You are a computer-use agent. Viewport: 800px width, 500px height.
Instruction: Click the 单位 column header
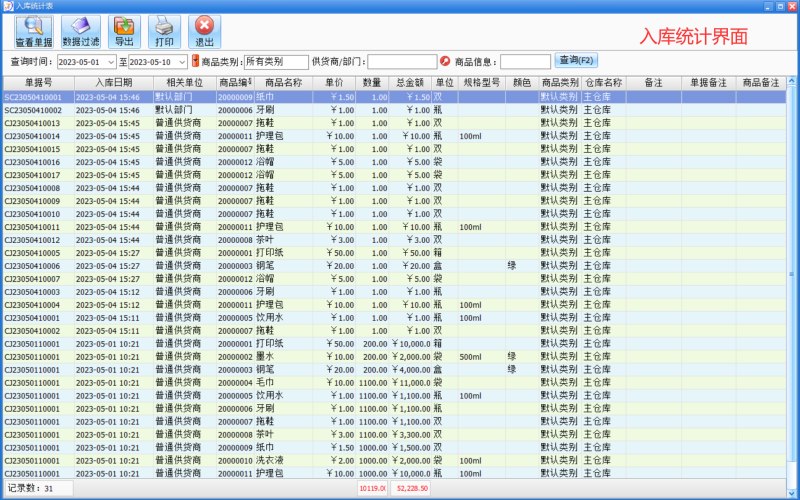point(444,83)
